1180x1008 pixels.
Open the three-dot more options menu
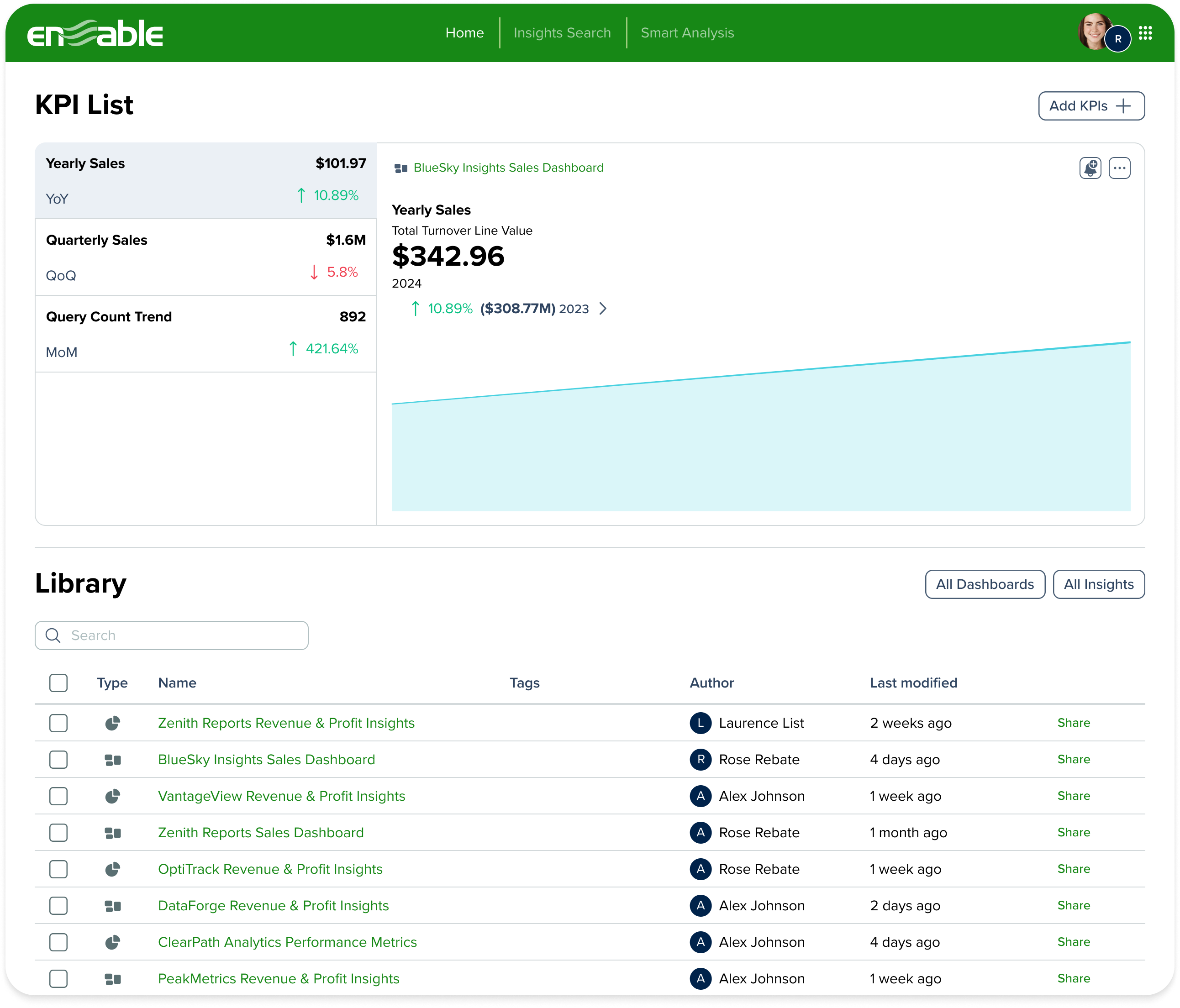pos(1119,168)
